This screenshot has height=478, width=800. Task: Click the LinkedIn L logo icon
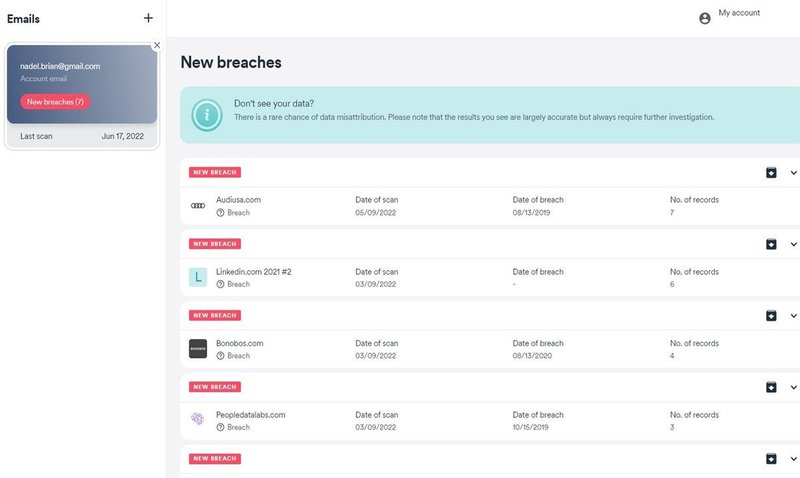tap(198, 277)
